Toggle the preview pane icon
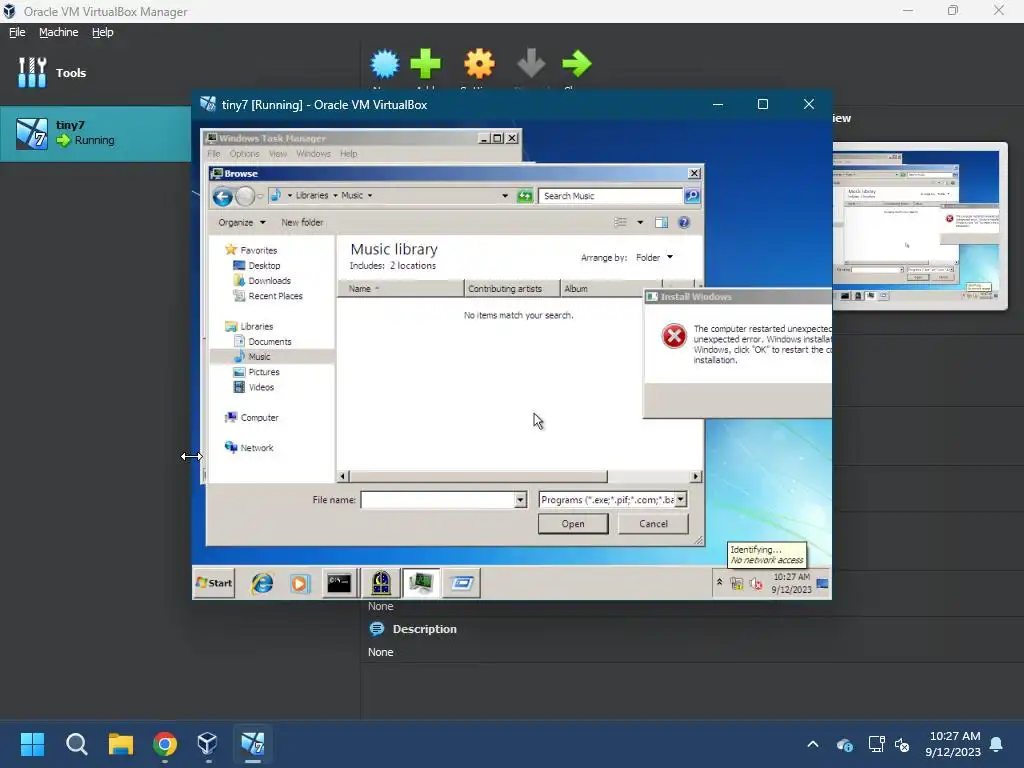 click(x=662, y=223)
